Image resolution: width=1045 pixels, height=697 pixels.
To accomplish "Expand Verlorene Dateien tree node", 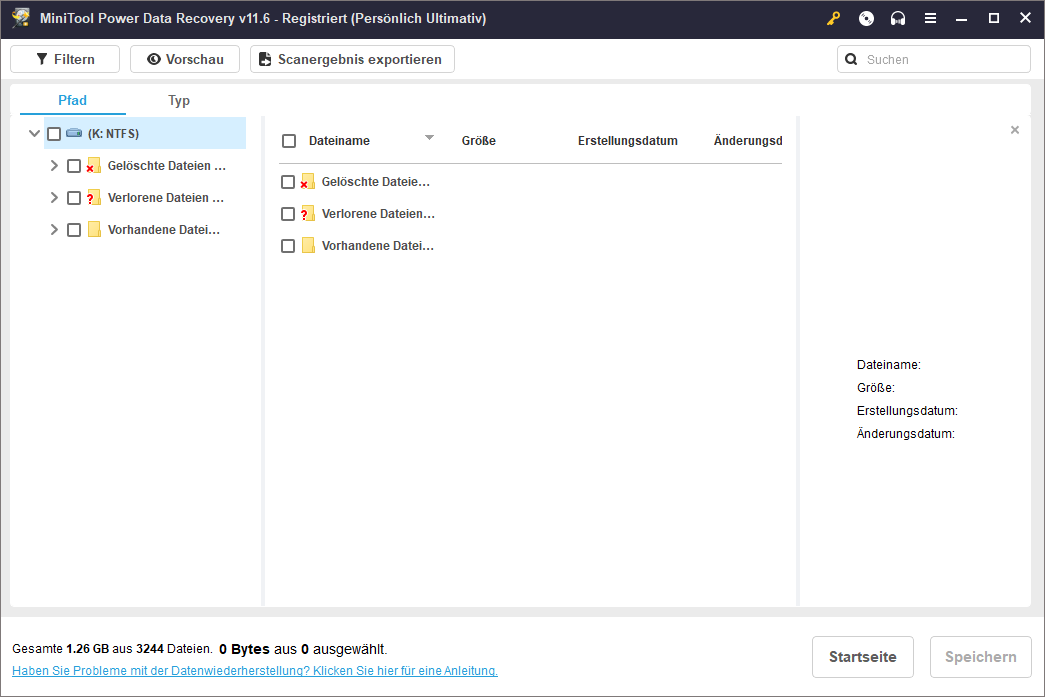I will (54, 198).
